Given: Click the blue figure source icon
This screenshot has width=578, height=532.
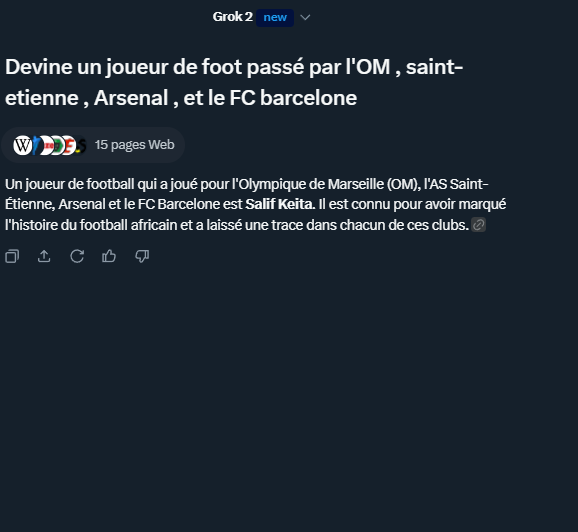Looking at the screenshot, I should (x=36, y=145).
